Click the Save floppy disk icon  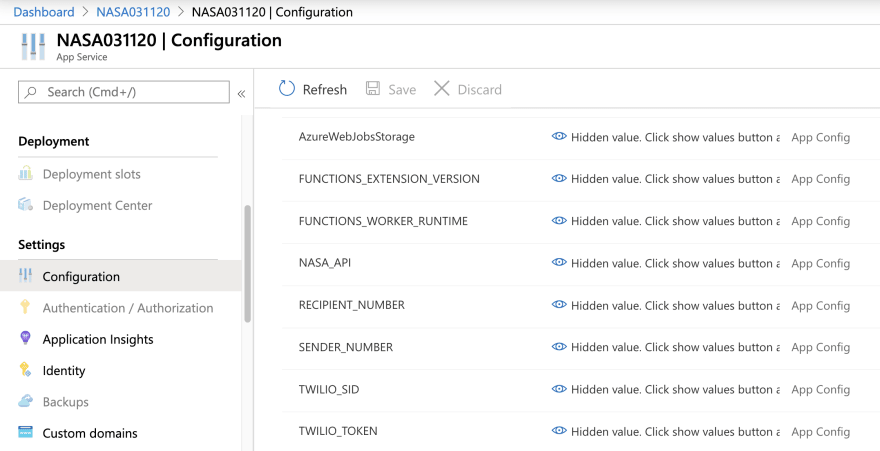click(x=373, y=89)
